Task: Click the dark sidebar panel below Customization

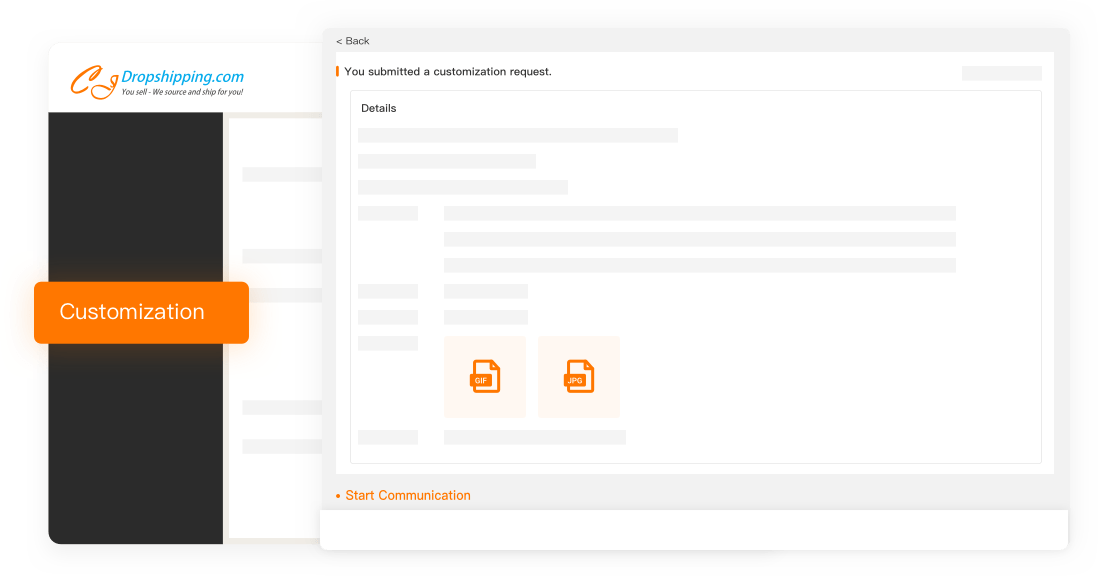Action: pyautogui.click(x=135, y=450)
